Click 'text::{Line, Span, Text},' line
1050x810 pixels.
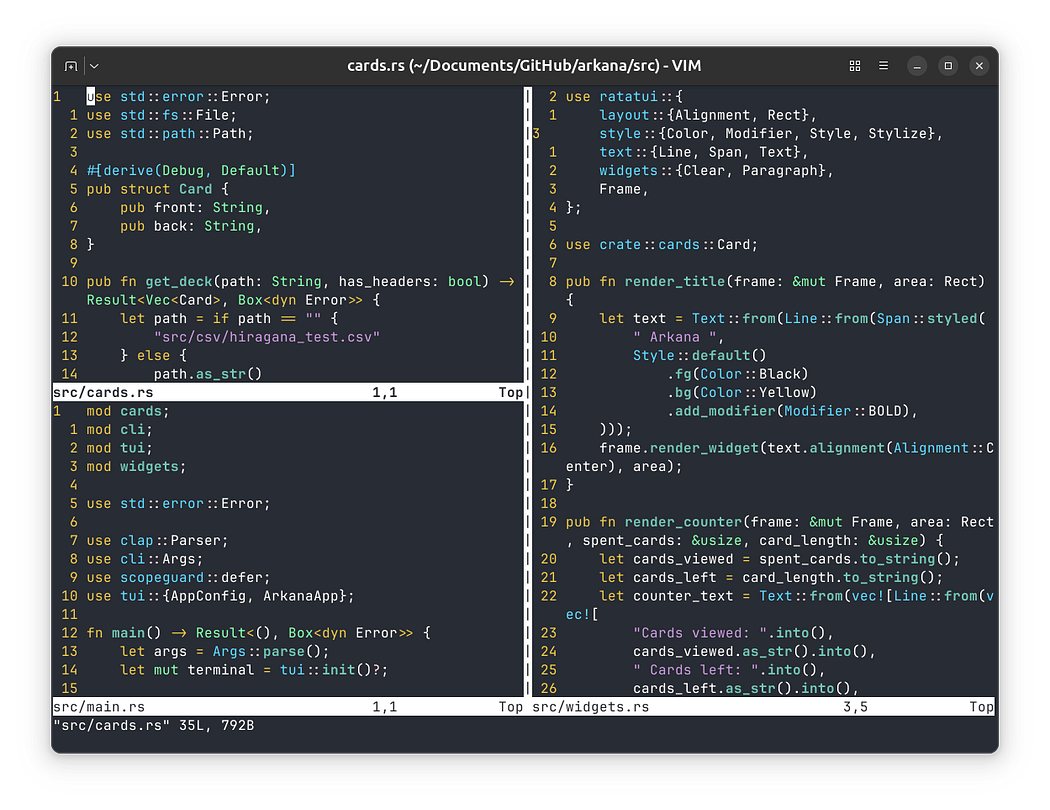click(x=704, y=152)
